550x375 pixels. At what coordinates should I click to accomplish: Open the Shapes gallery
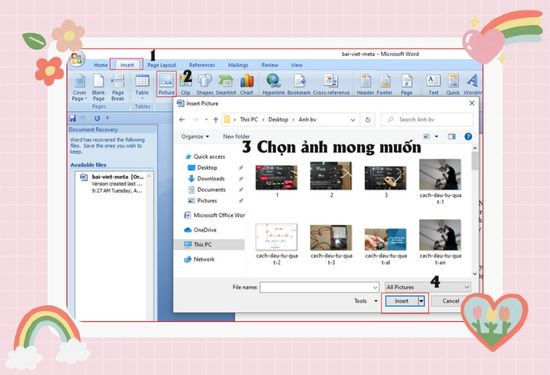click(205, 85)
